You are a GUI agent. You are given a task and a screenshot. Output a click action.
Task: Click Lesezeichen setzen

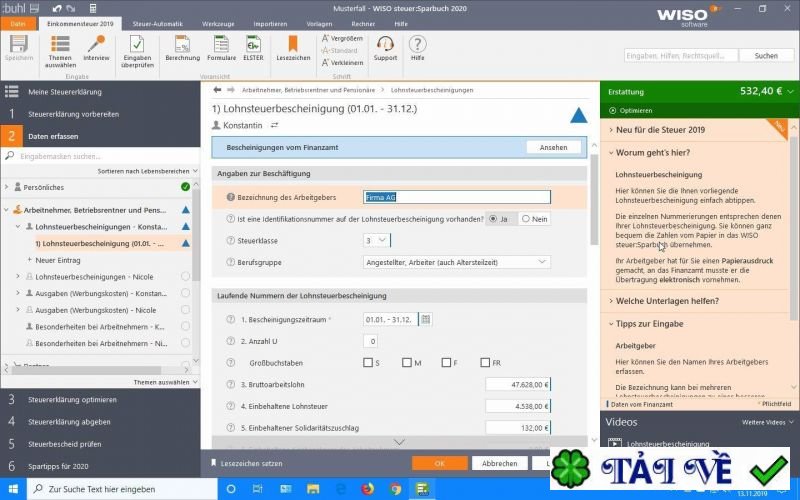click(247, 463)
